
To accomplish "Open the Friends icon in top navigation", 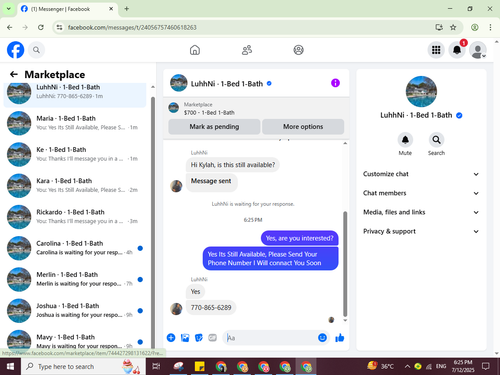I will (247, 50).
